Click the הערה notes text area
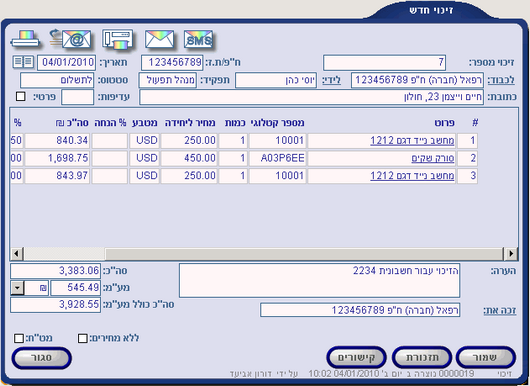The height and width of the screenshot is (386, 530). 319,281
